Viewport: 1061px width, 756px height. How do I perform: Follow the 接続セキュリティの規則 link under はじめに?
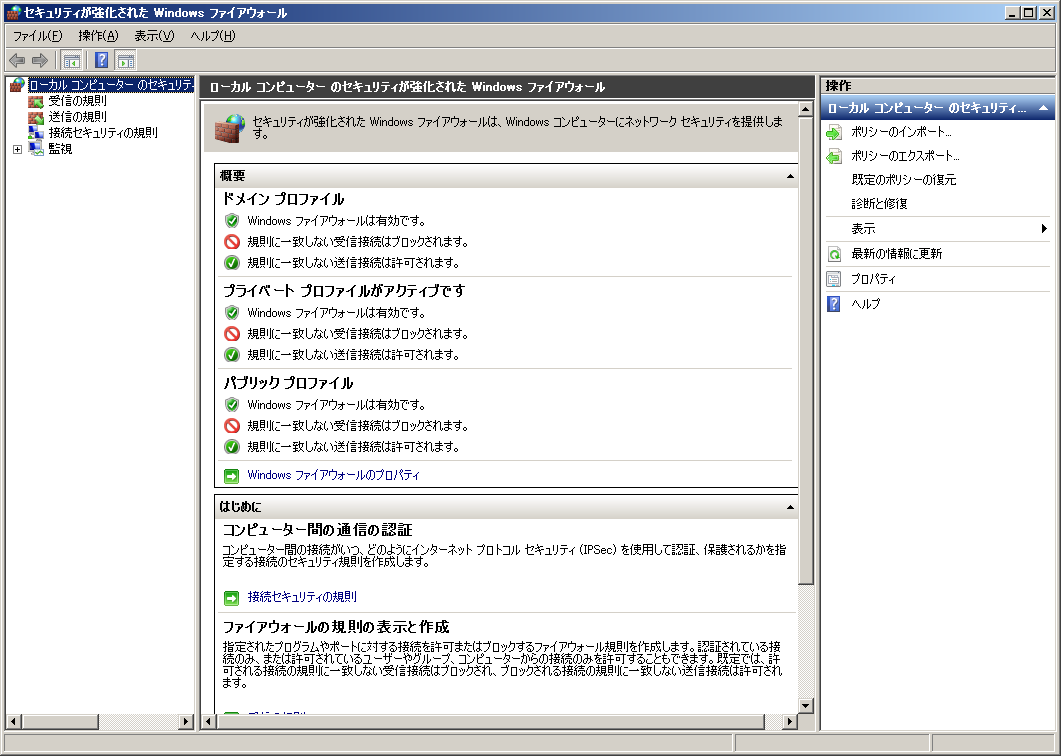pos(302,597)
